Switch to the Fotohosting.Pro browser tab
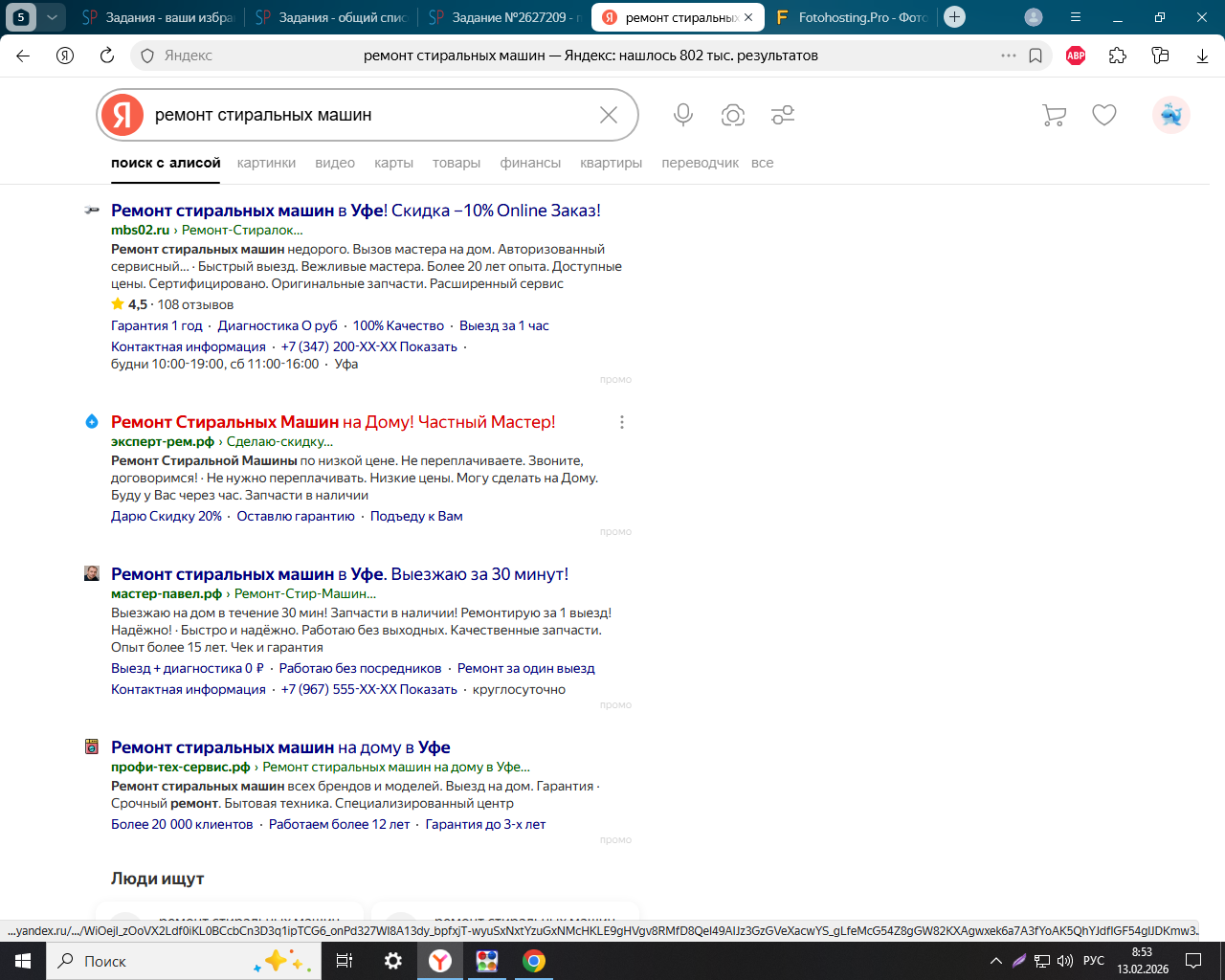The image size is (1225, 980). tap(850, 17)
